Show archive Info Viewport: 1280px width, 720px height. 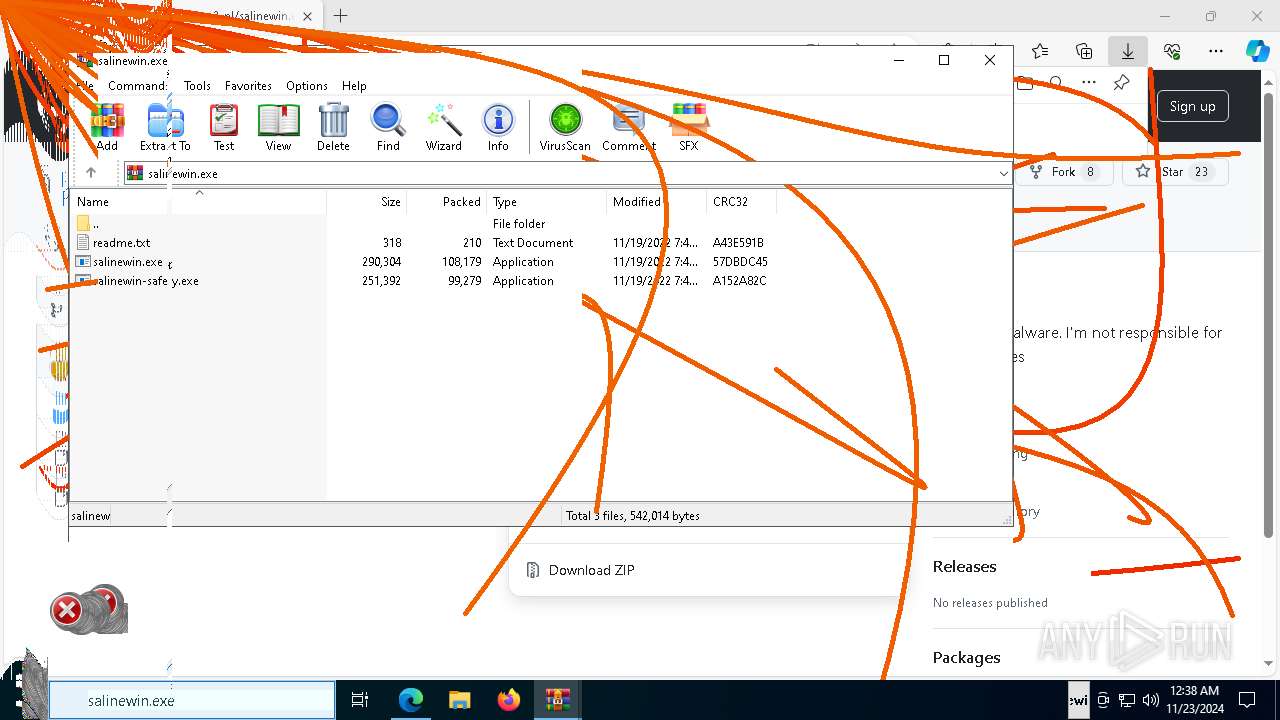pyautogui.click(x=498, y=127)
